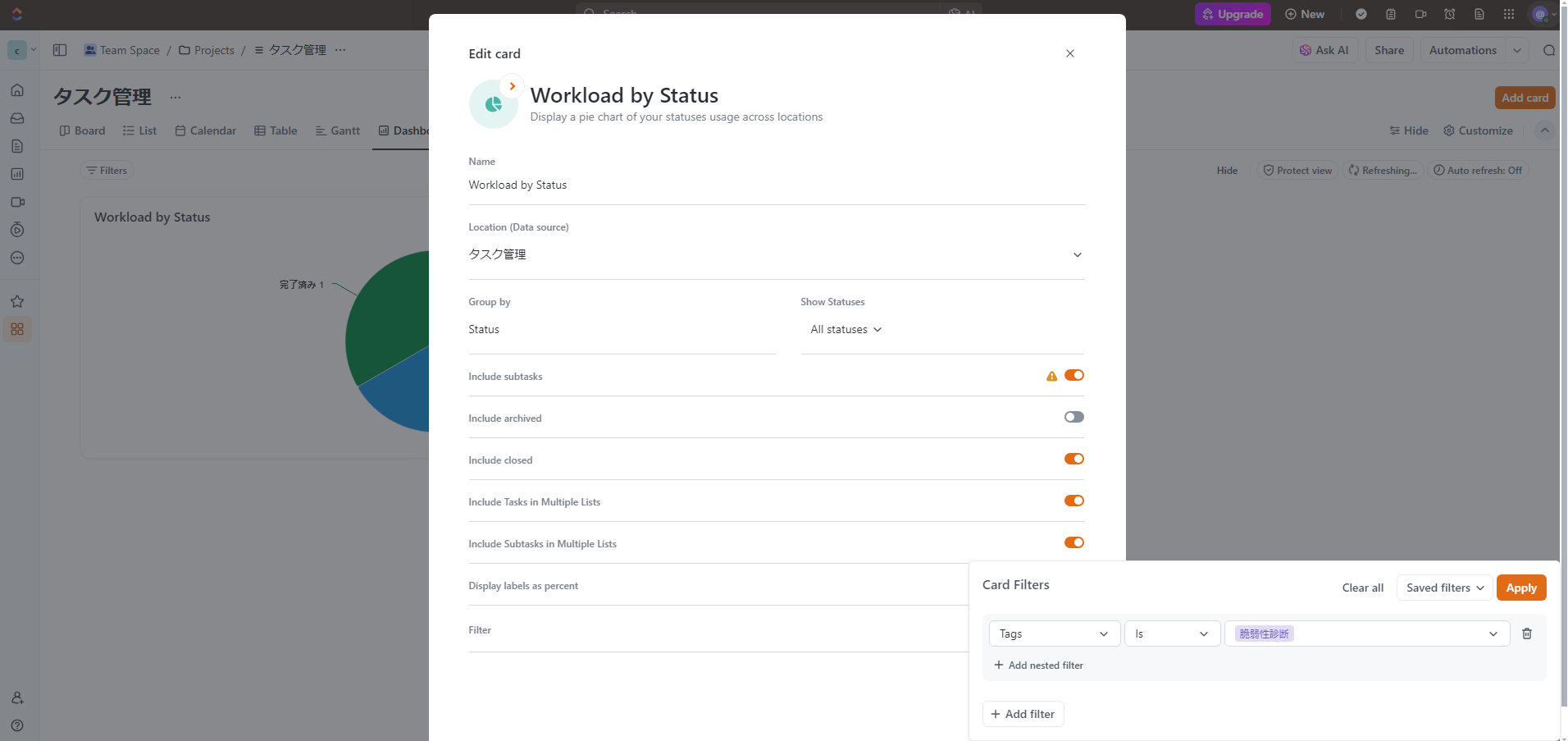The width and height of the screenshot is (1568, 741).
Task: Open the help question mark icon
Action: click(17, 725)
